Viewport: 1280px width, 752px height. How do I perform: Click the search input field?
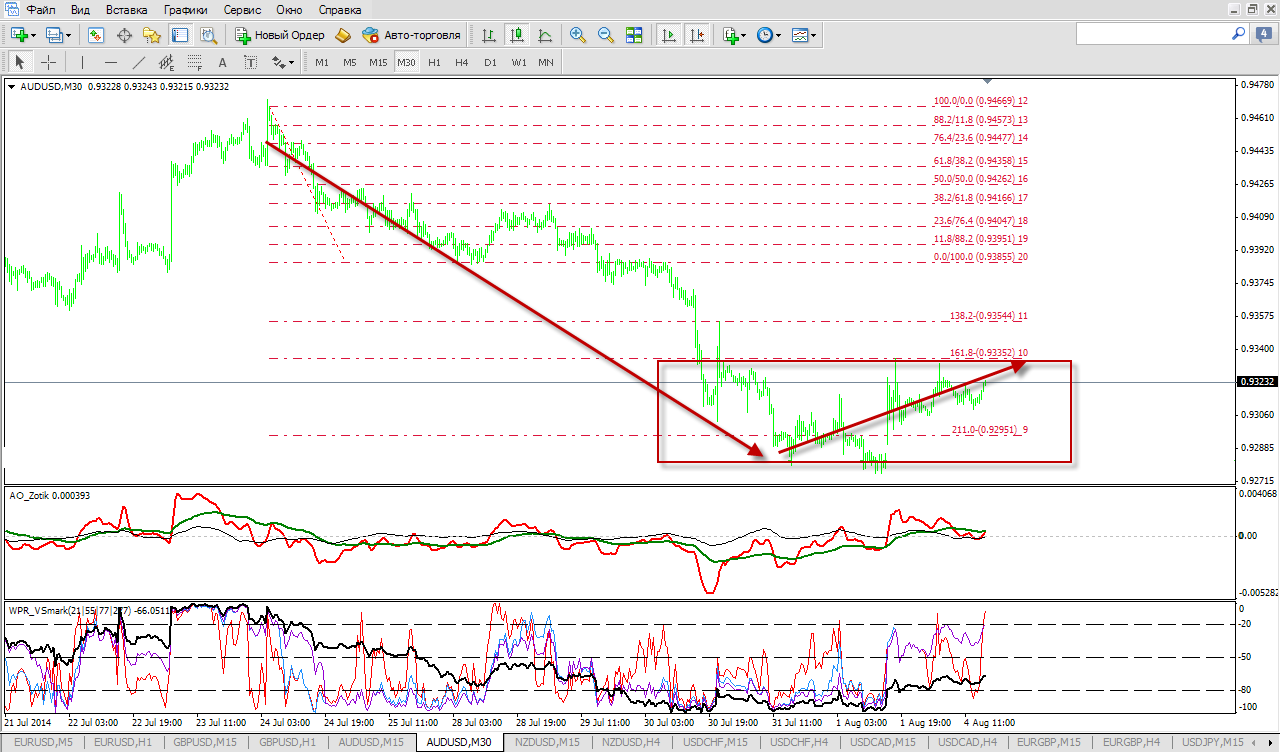click(x=1150, y=34)
